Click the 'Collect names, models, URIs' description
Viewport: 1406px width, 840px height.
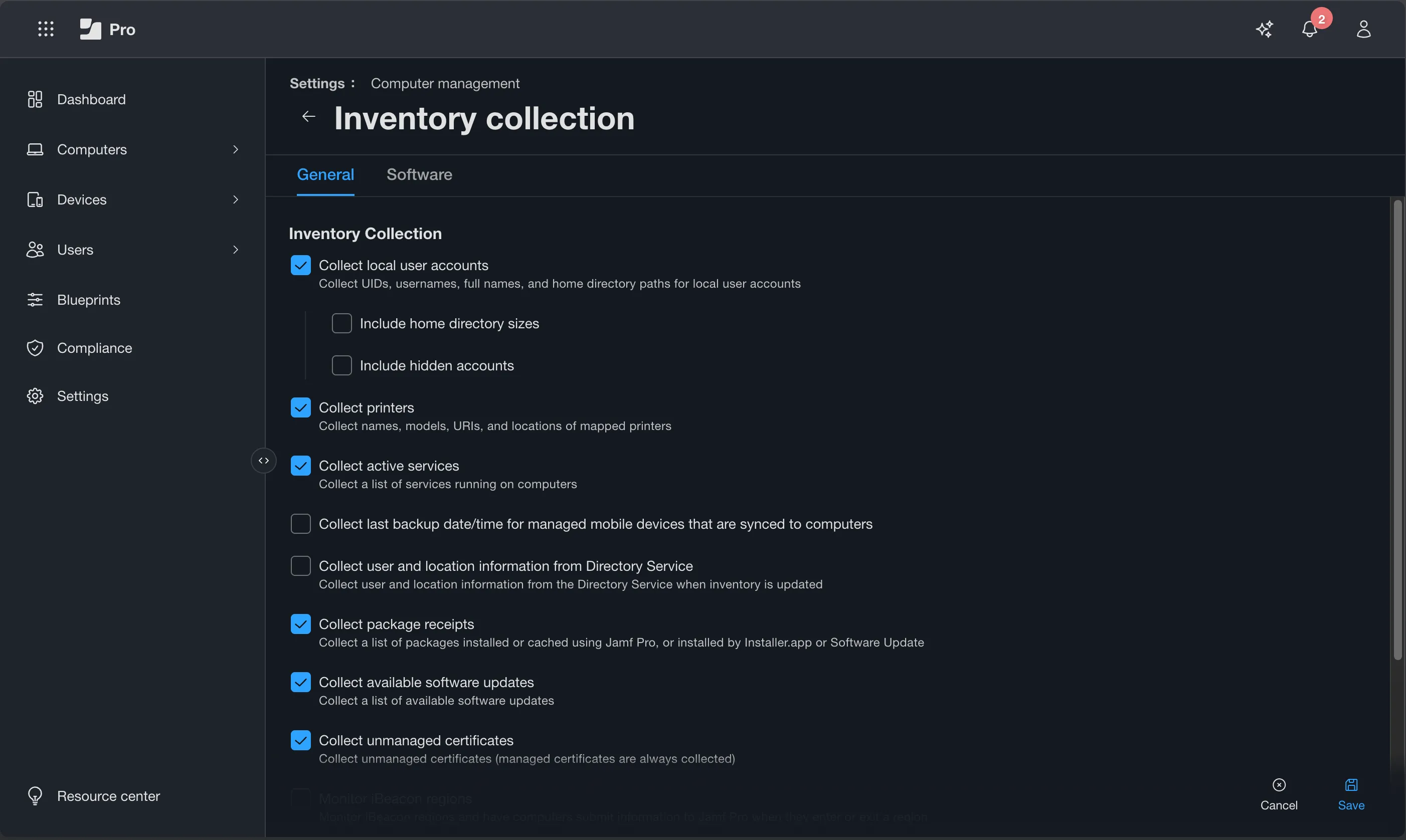[495, 426]
